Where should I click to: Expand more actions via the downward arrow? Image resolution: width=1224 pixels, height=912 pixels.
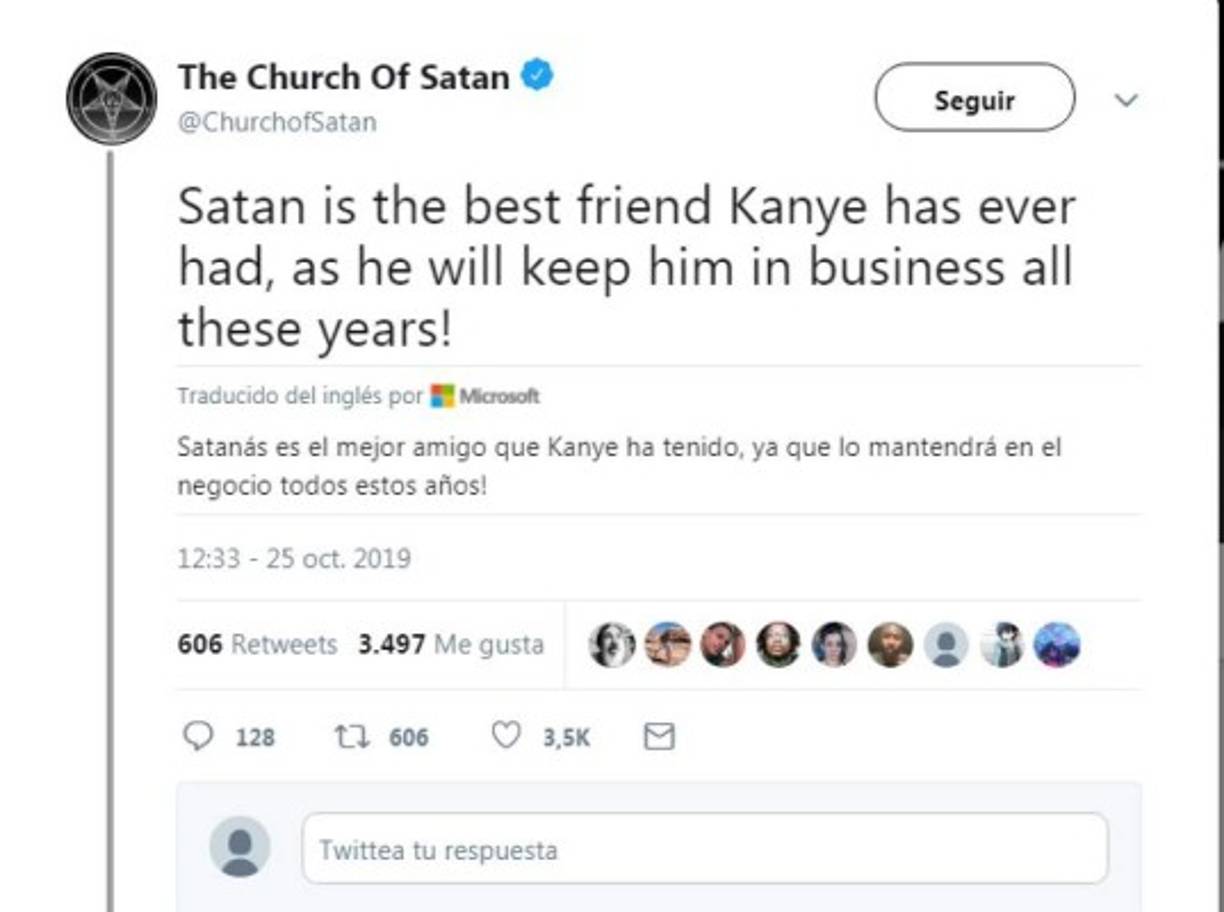[x=1127, y=100]
